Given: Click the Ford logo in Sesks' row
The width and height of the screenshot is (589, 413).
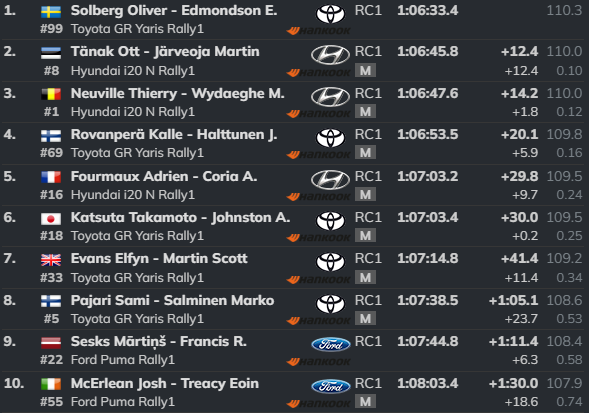Looking at the screenshot, I should (x=331, y=344).
